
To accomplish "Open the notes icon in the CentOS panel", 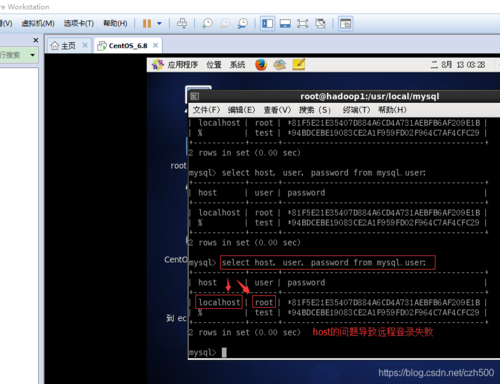I will pos(299,64).
